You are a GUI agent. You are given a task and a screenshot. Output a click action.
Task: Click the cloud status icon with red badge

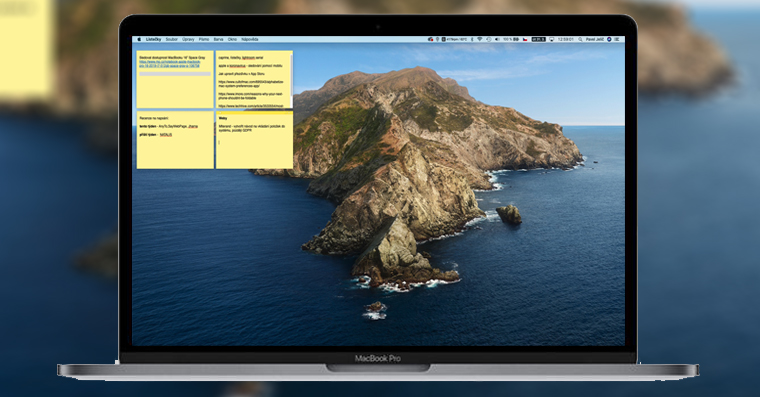pos(430,39)
